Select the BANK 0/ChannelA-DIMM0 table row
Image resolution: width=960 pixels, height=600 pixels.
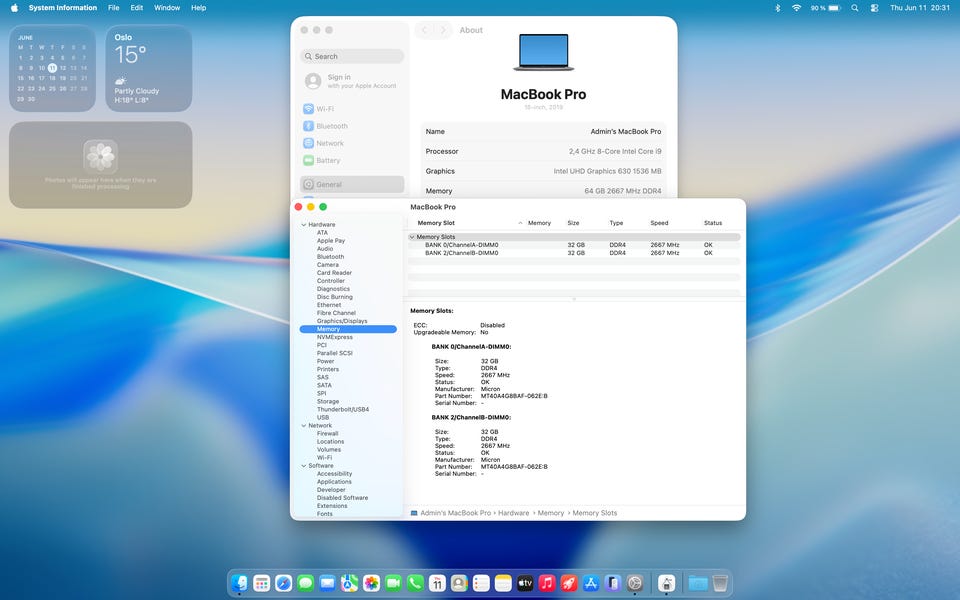click(574, 245)
